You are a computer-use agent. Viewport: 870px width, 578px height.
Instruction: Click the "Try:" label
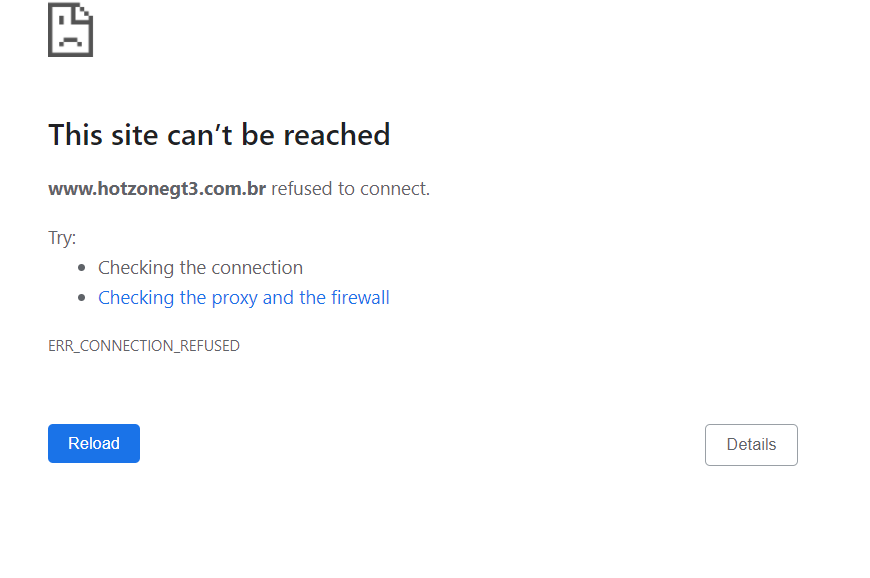62,238
